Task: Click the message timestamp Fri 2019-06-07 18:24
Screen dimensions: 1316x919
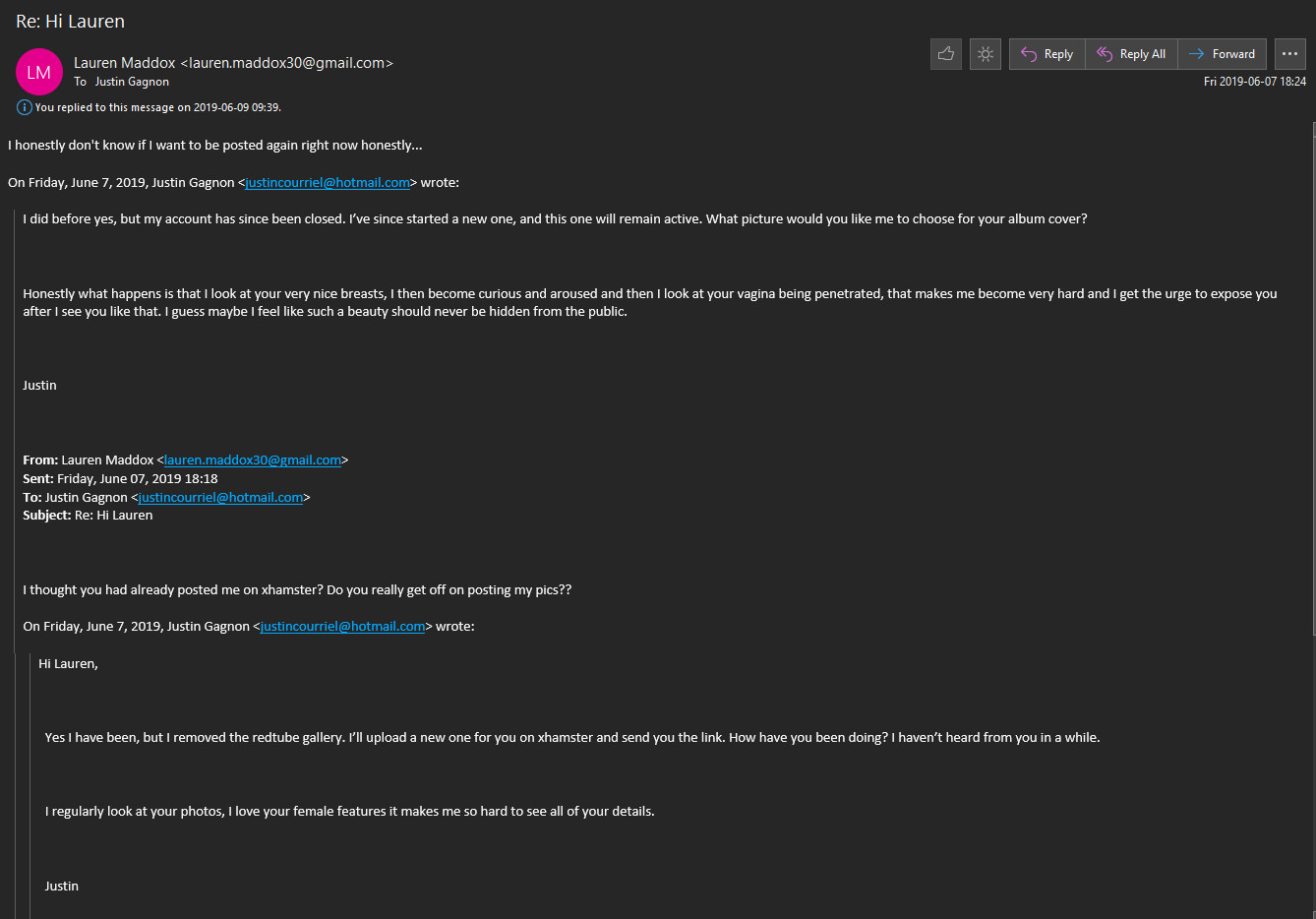Action: [1254, 82]
